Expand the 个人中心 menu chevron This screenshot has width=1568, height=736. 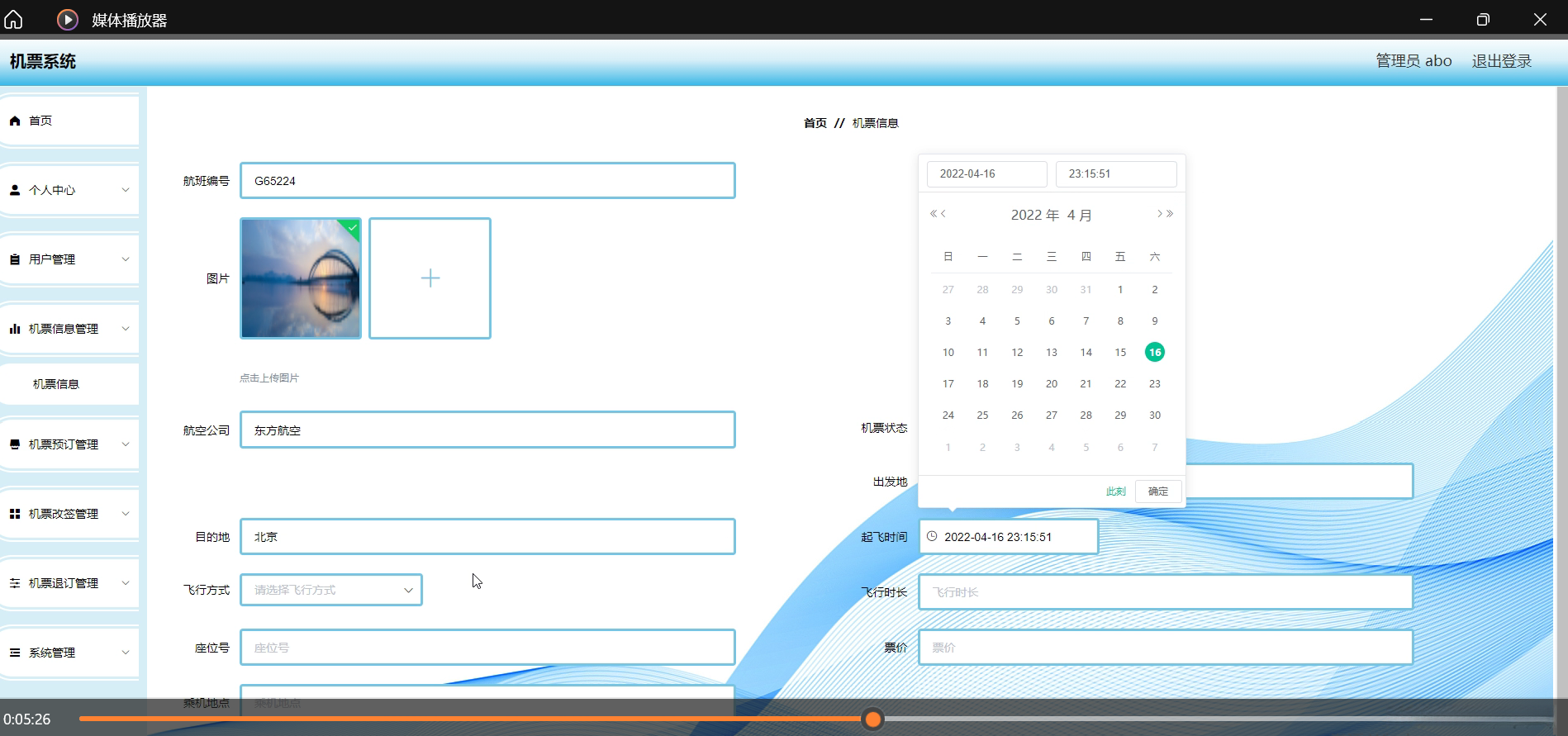click(126, 190)
